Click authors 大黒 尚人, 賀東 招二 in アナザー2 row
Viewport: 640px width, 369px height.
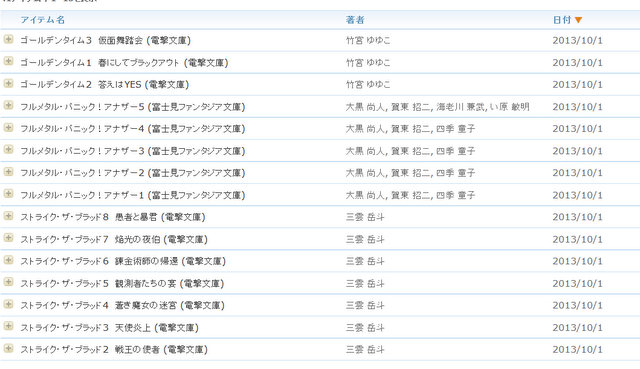pyautogui.click(x=388, y=173)
